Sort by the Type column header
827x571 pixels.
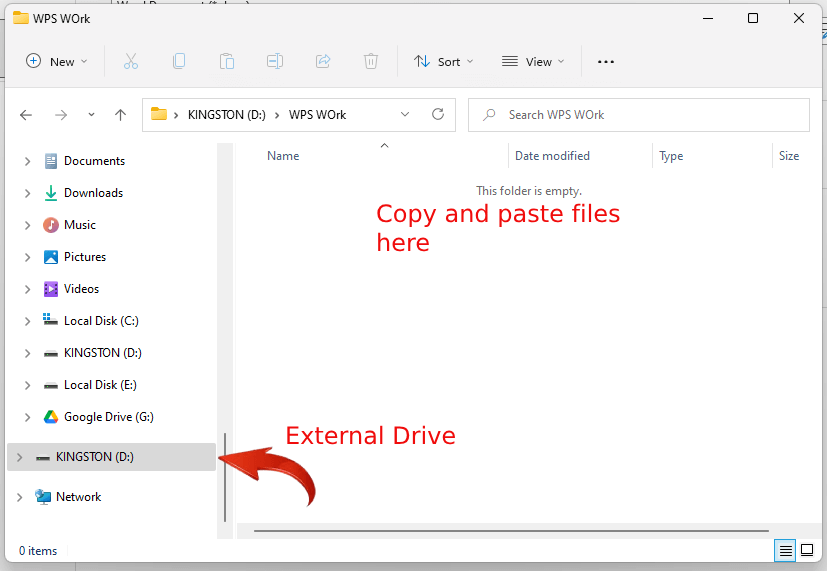[x=671, y=156]
